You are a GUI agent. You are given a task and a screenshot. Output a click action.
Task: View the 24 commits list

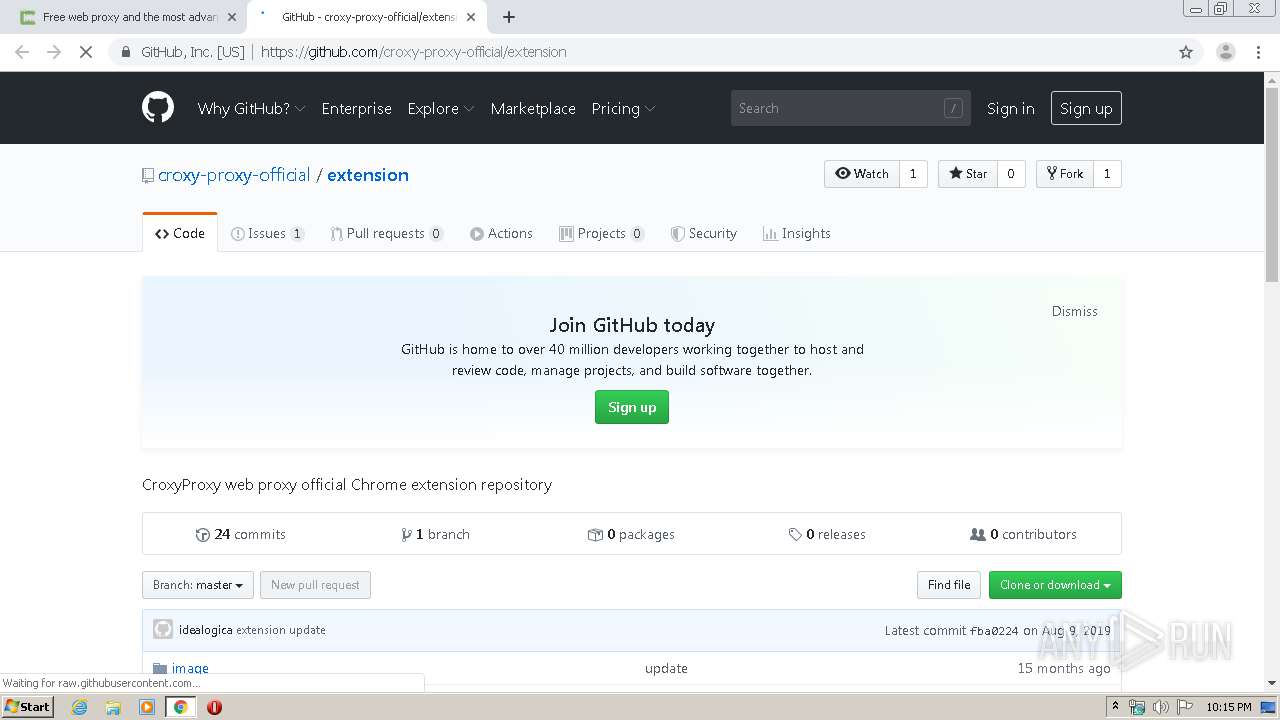(x=241, y=534)
